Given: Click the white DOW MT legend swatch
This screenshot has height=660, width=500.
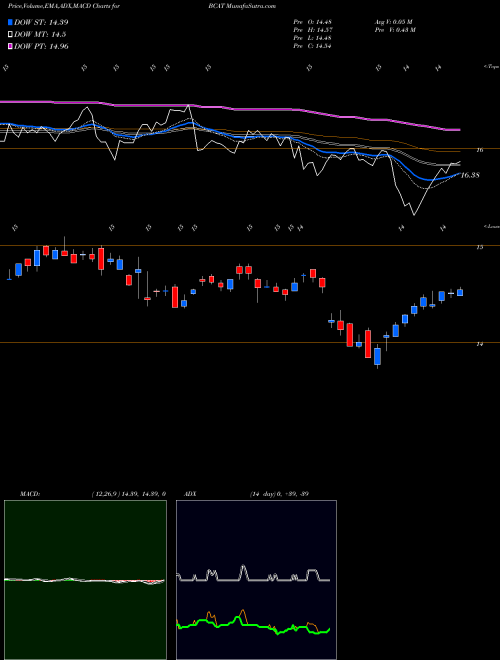Looking at the screenshot, I should (x=10, y=35).
